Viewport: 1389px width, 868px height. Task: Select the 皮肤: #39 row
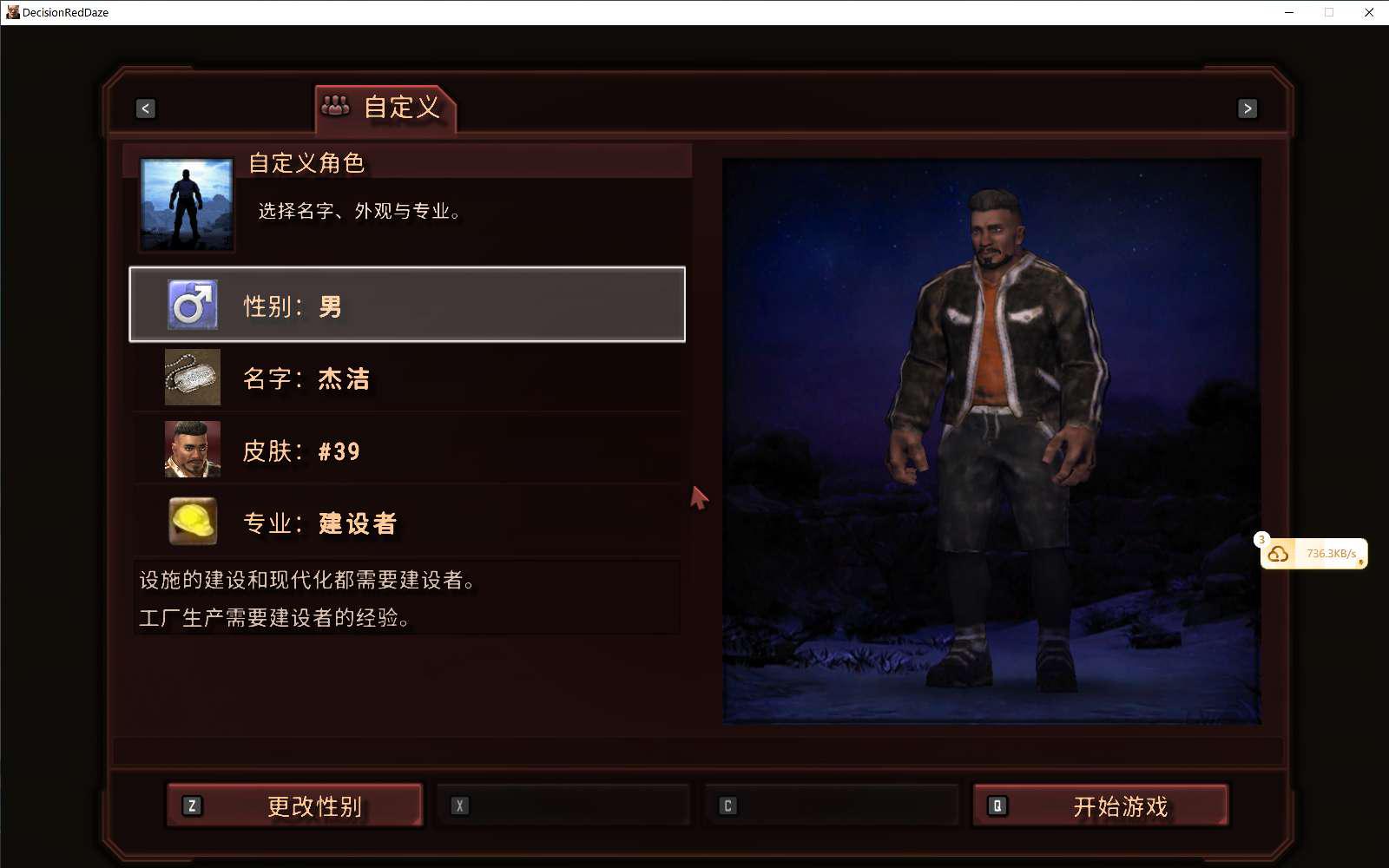tap(407, 449)
